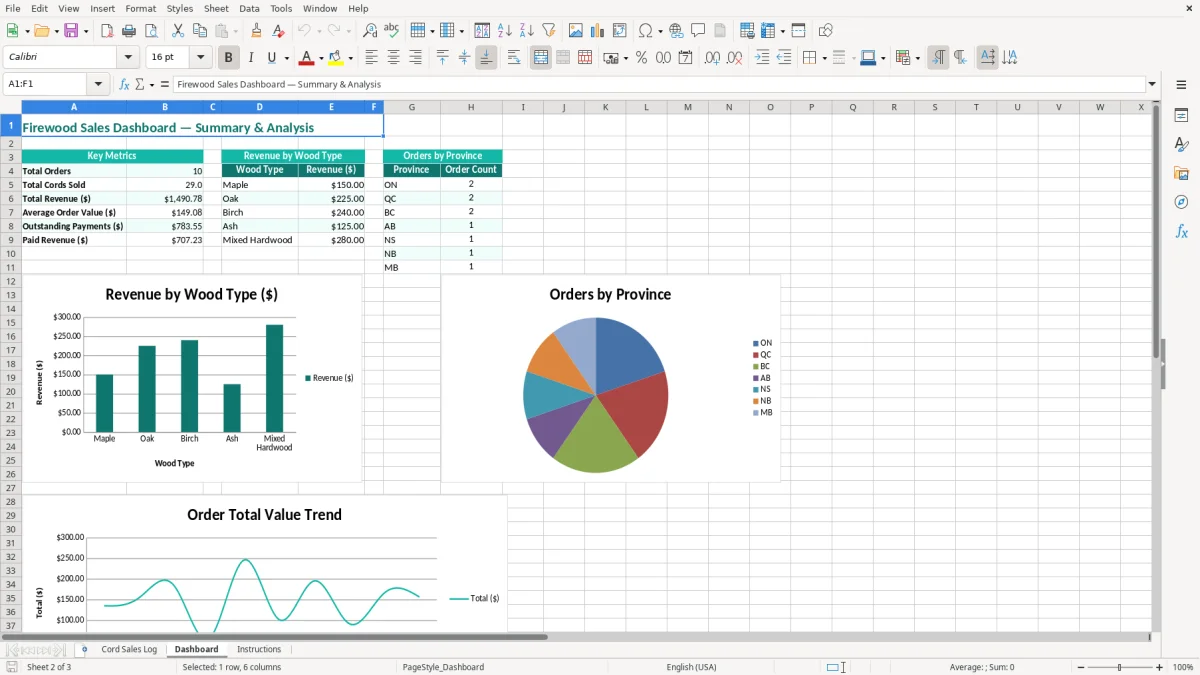The width and height of the screenshot is (1200, 675).
Task: Click Sort Descending icon
Action: (527, 31)
